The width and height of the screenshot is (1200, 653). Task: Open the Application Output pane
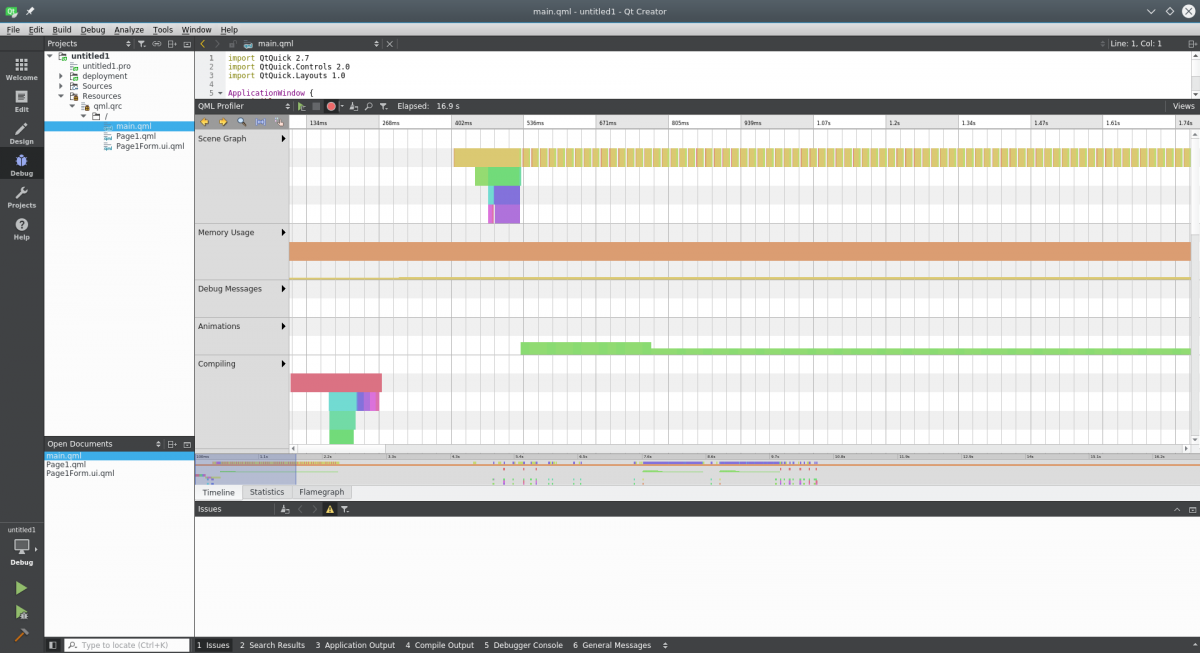click(x=355, y=645)
